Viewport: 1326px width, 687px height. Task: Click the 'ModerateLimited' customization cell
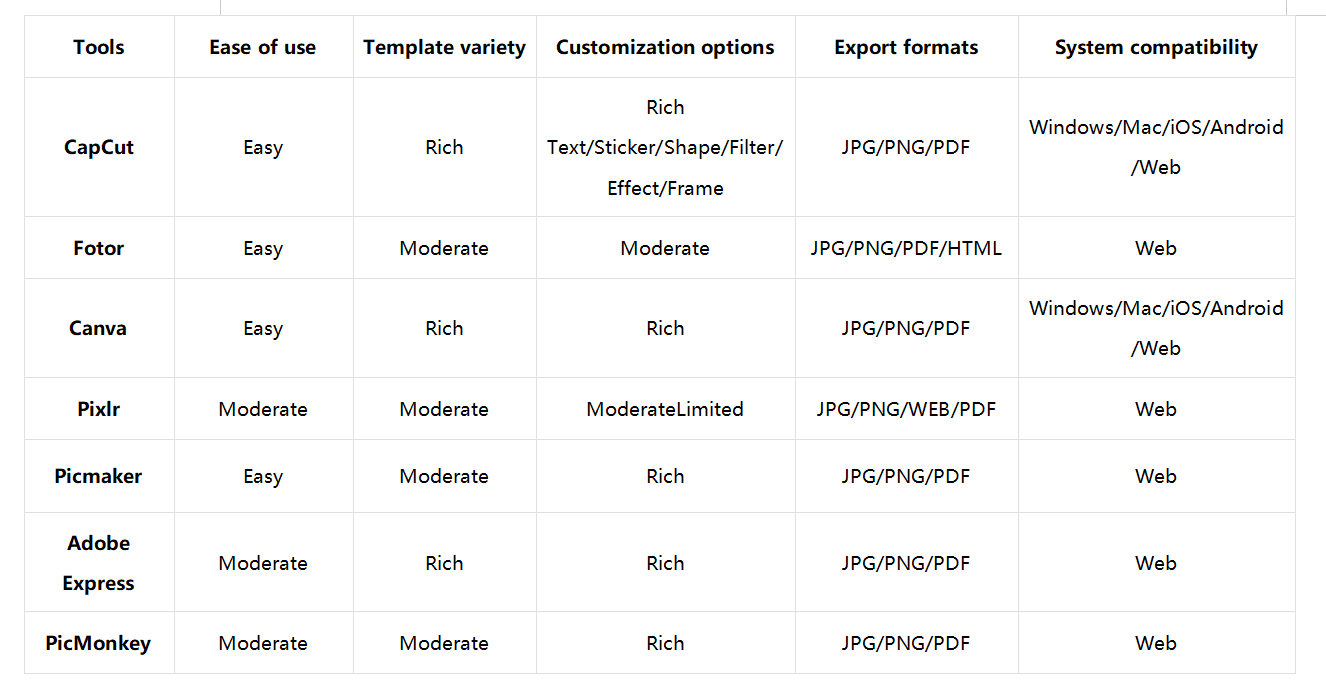pyautogui.click(x=665, y=409)
